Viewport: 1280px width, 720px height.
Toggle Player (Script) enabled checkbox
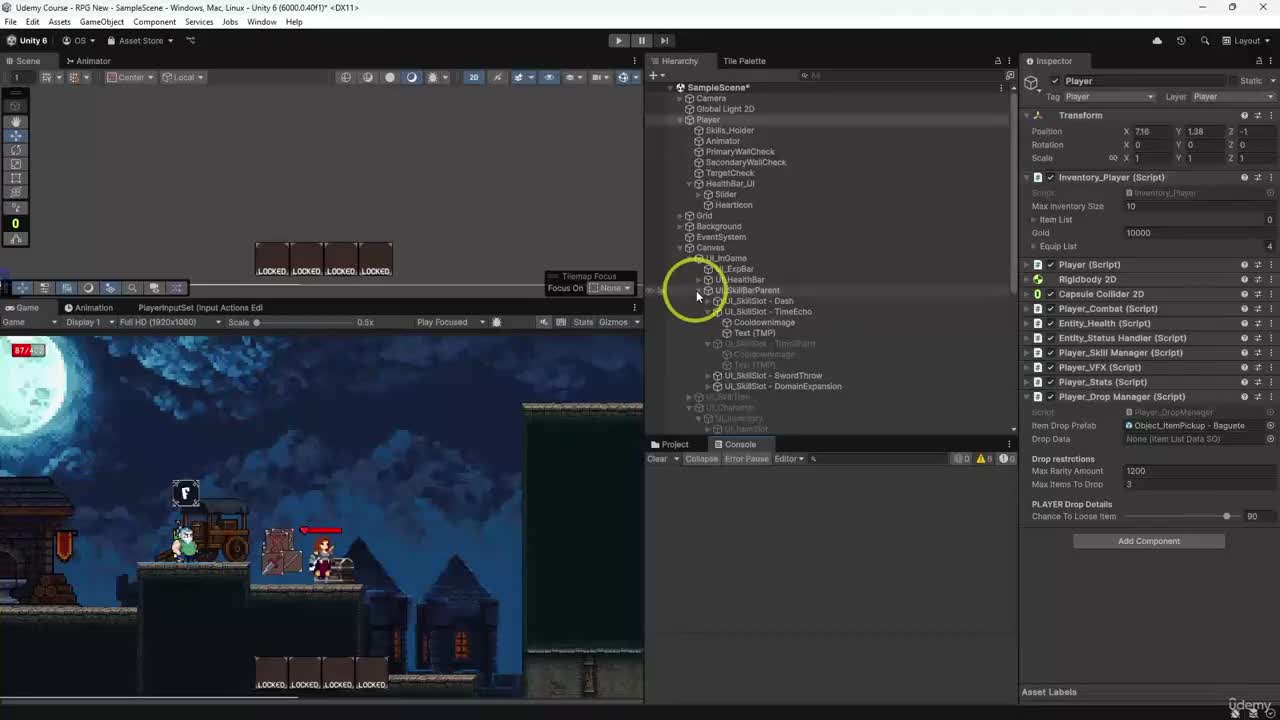click(1050, 265)
